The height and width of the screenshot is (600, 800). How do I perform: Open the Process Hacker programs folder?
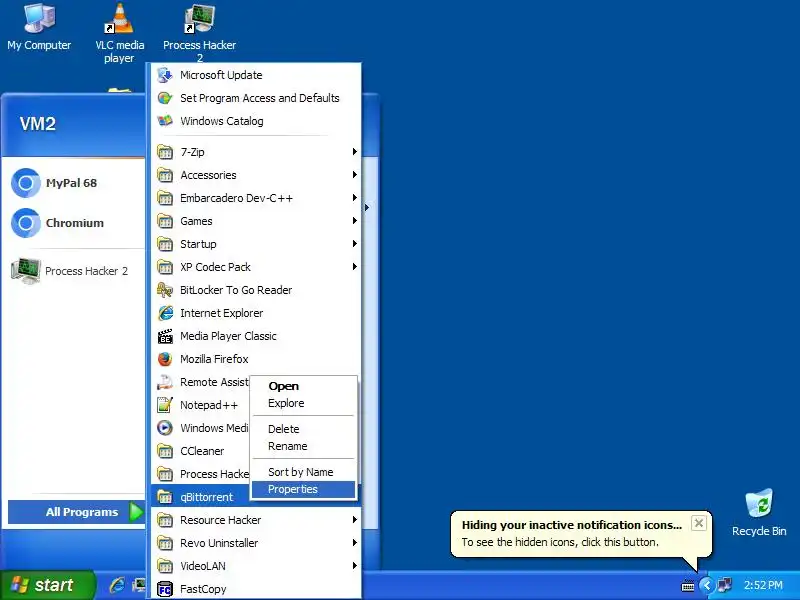point(201,474)
